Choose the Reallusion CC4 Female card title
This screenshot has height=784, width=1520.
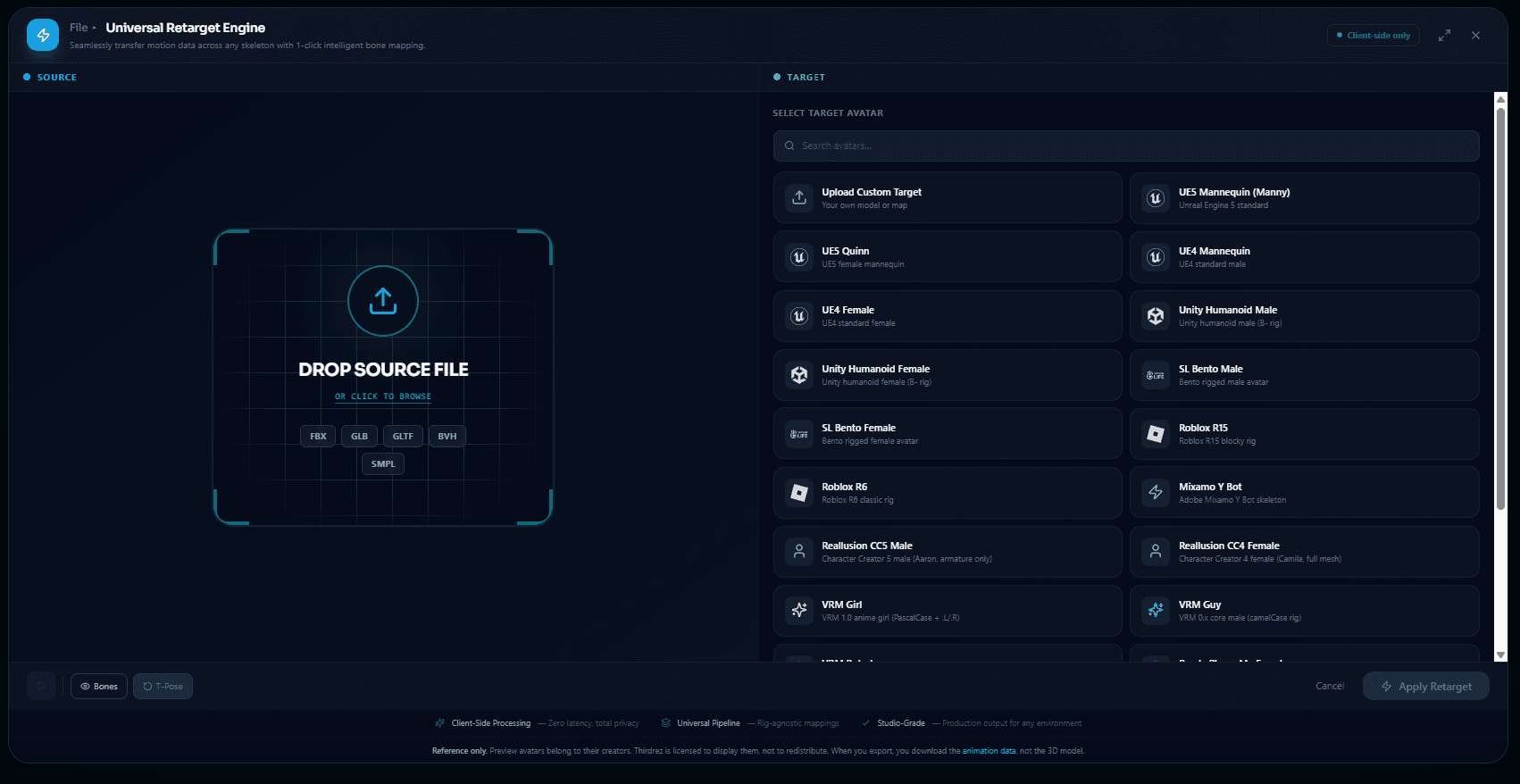pos(1229,546)
